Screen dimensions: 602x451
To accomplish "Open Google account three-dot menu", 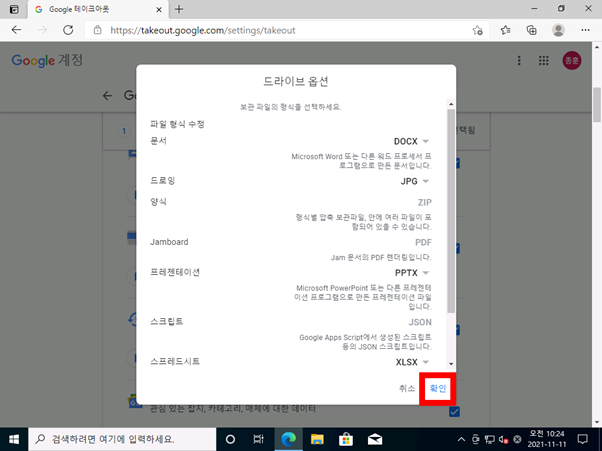I will [519, 60].
